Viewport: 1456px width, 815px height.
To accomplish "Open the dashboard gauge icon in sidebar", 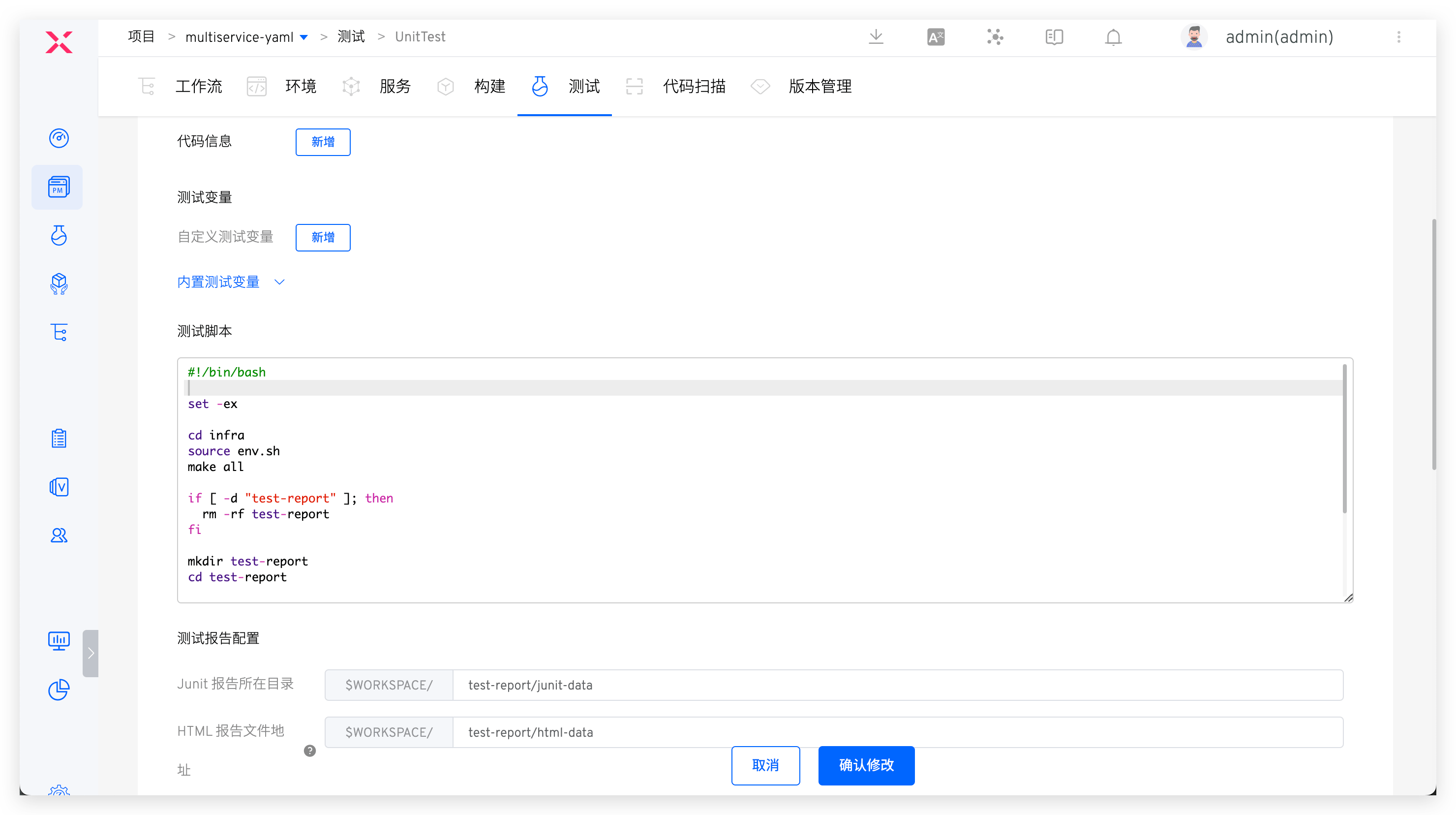I will (59, 138).
